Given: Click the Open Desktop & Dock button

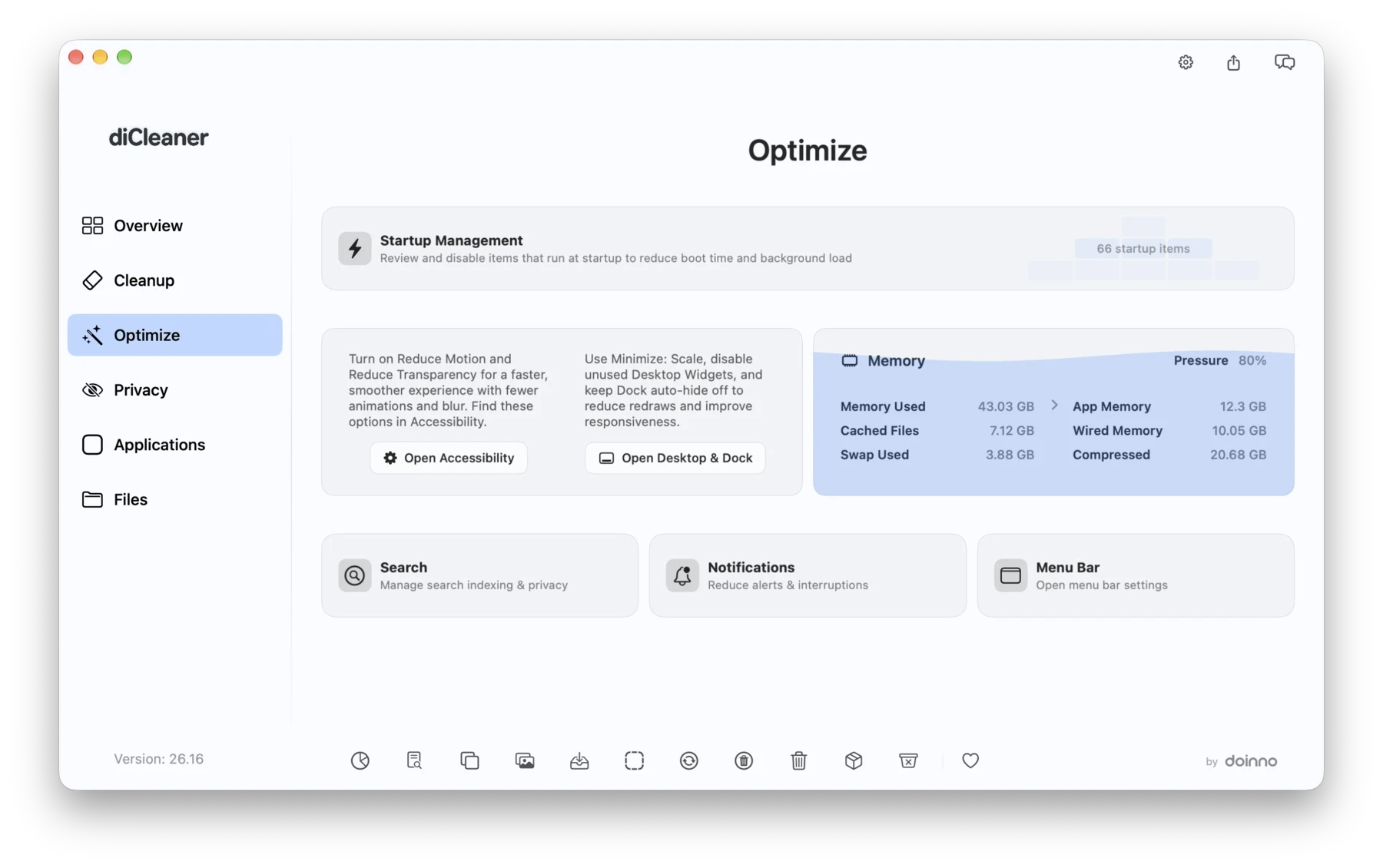Looking at the screenshot, I should pyautogui.click(x=675, y=458).
